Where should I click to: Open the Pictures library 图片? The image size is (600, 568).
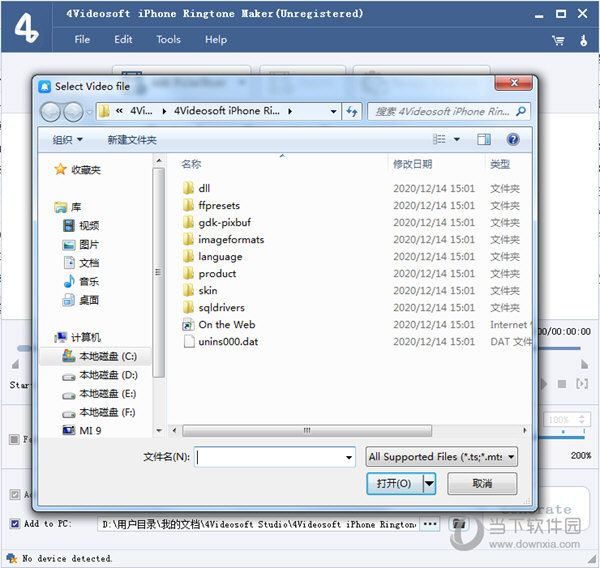(x=81, y=244)
